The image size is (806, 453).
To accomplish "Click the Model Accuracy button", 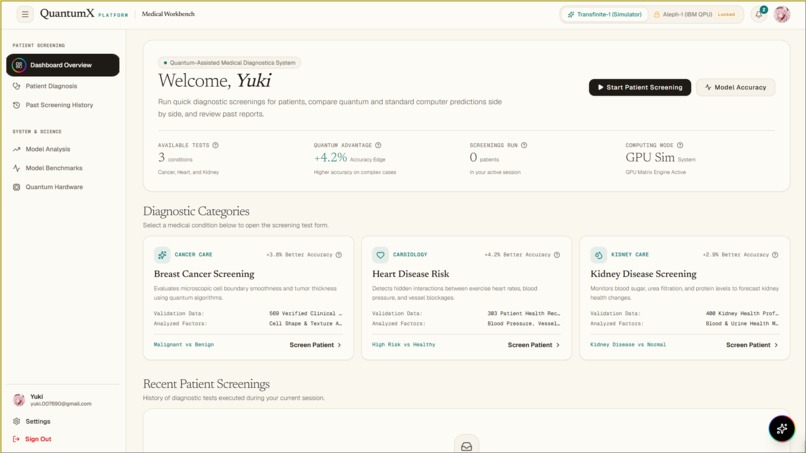I will [736, 87].
